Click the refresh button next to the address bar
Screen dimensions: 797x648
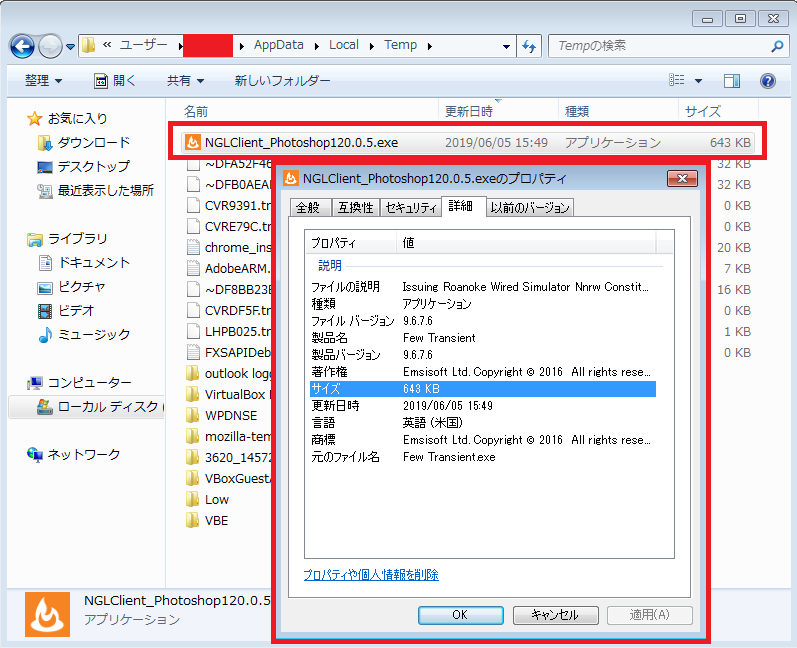click(x=529, y=46)
